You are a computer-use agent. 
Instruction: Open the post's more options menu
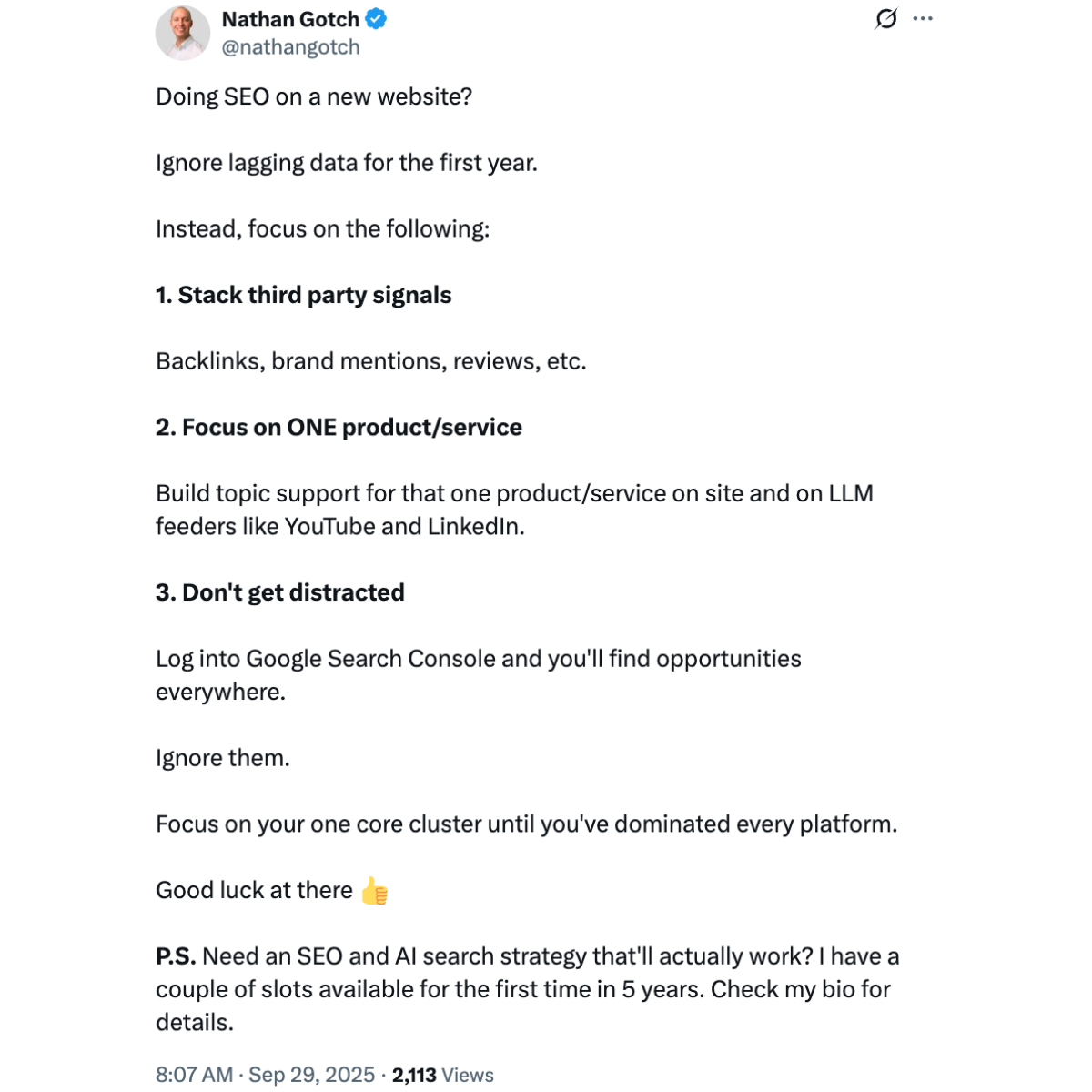coord(923,17)
